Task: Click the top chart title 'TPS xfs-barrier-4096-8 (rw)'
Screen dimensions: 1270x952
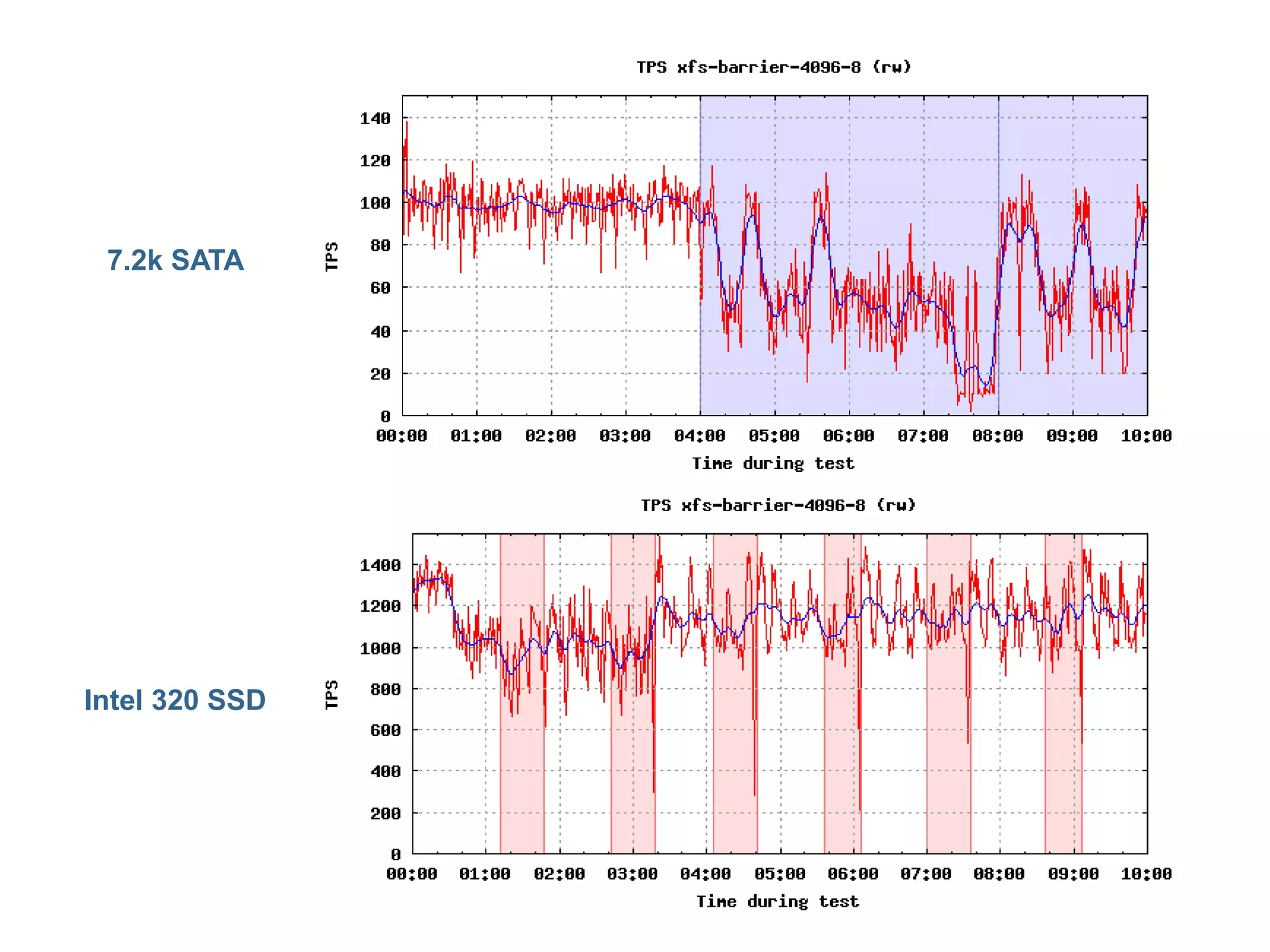Action: [x=774, y=67]
